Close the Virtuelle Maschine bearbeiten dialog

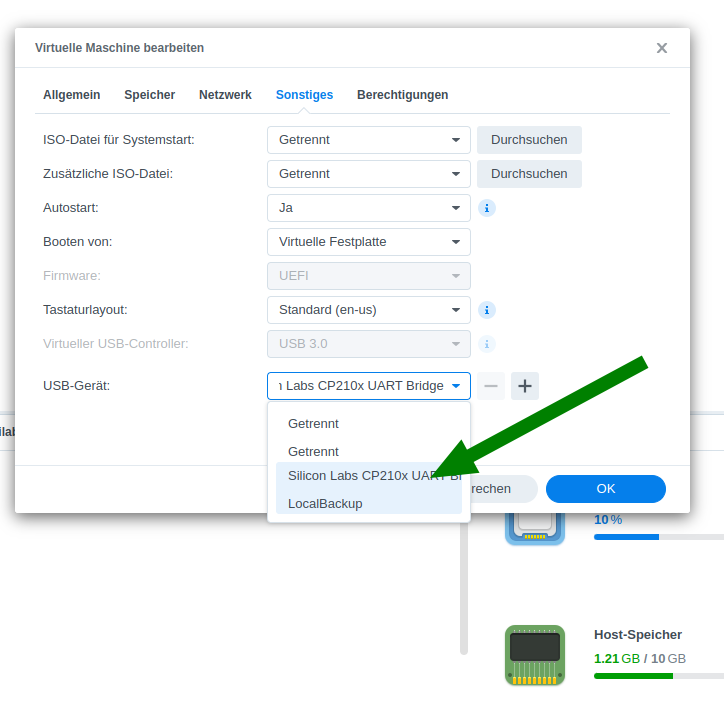pos(662,48)
